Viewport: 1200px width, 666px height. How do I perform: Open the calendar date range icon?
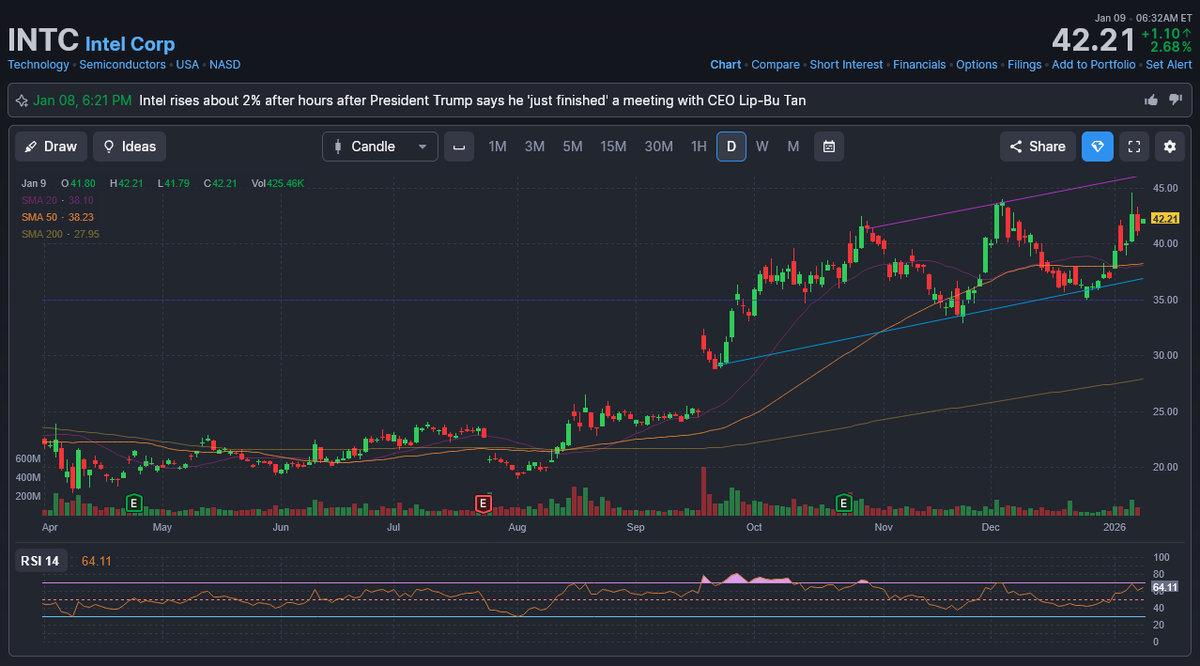[829, 146]
